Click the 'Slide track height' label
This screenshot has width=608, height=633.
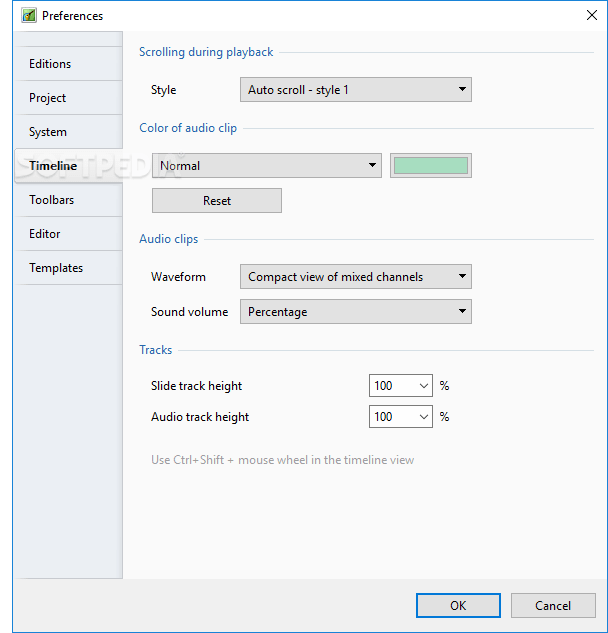(x=196, y=386)
